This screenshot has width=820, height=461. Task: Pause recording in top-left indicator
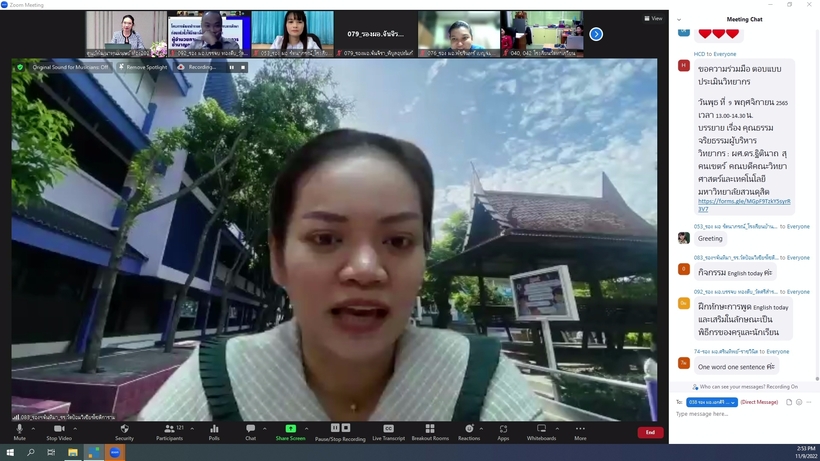click(x=232, y=67)
